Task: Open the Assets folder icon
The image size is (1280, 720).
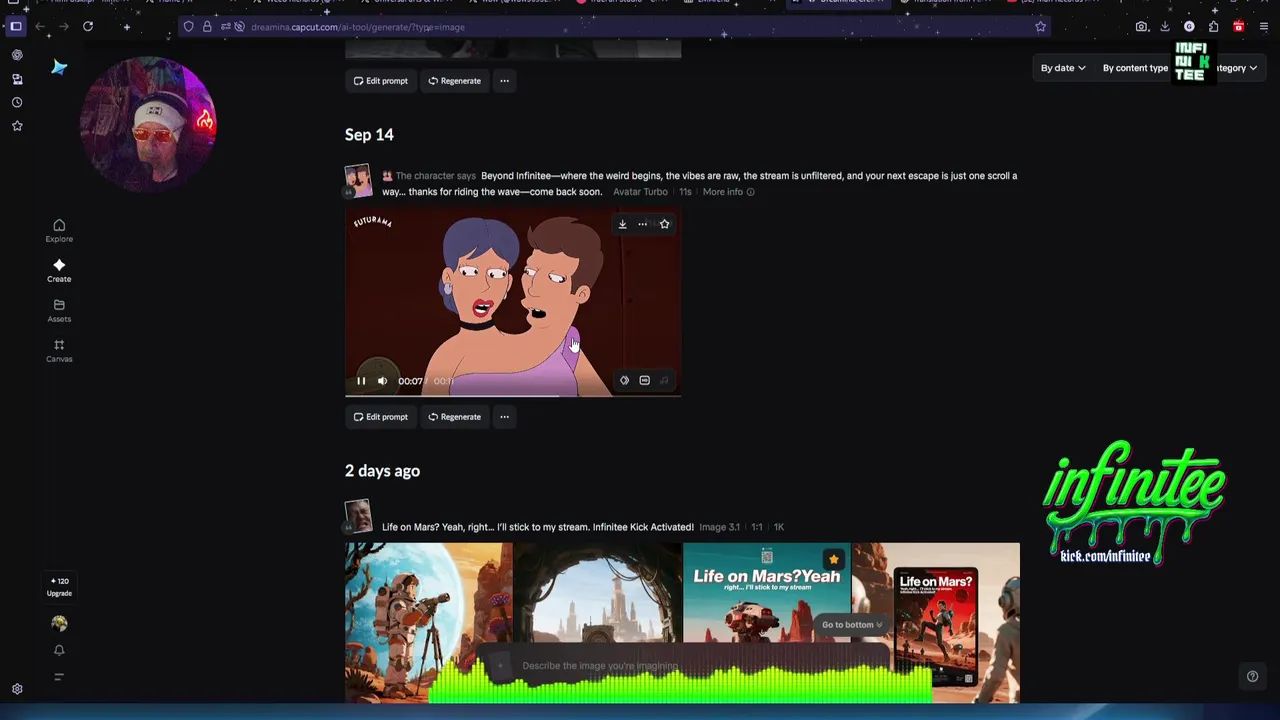Action: point(59,305)
